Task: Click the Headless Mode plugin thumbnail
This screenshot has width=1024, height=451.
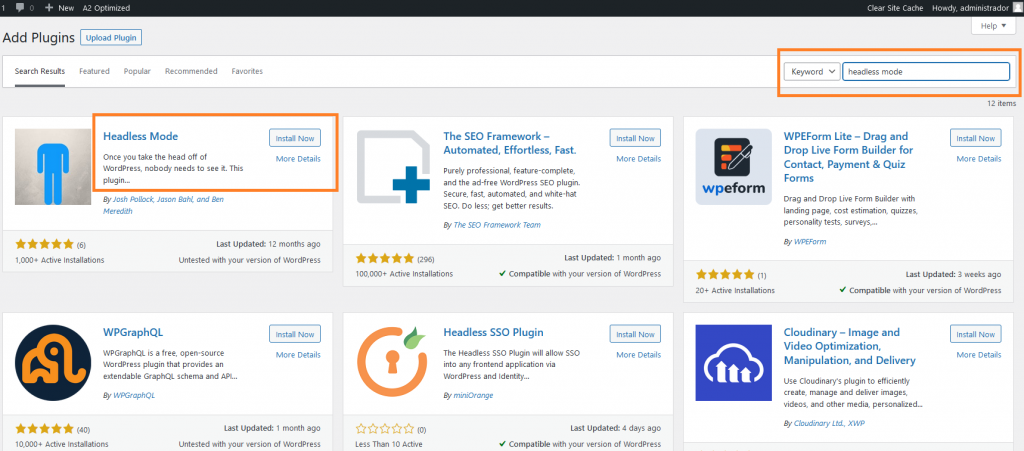Action: (x=53, y=167)
